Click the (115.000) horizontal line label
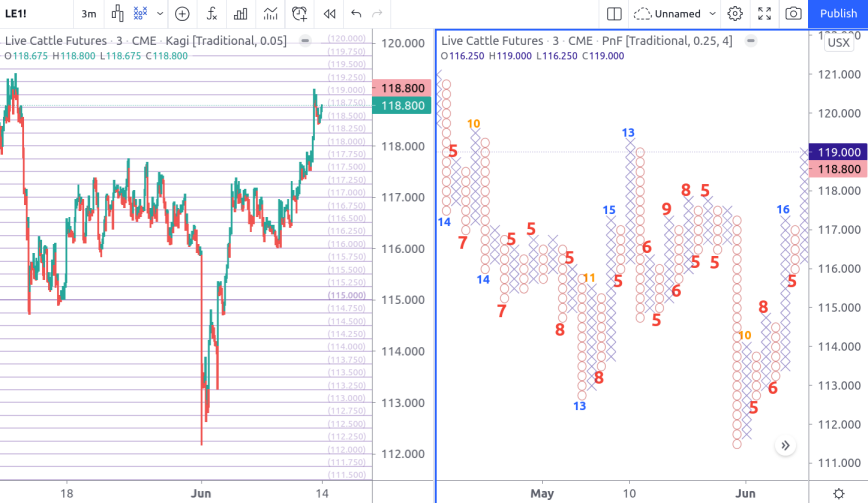 [347, 295]
